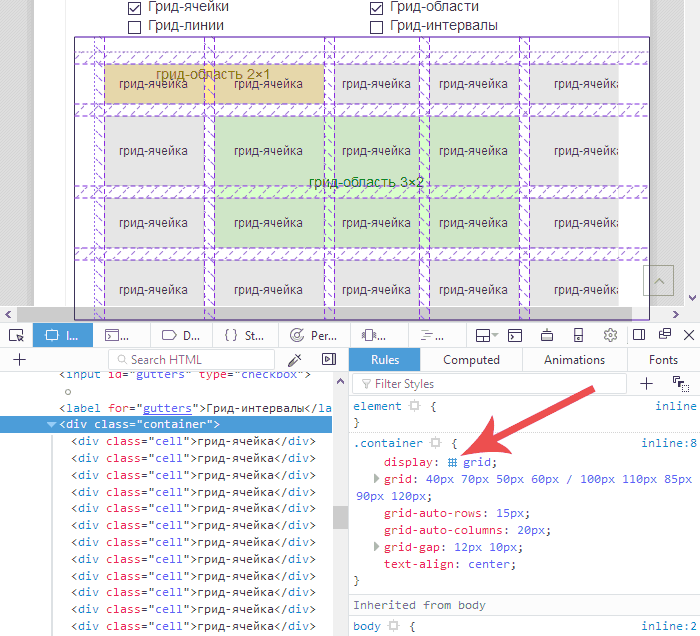Edit the display property value 'grid'
The image size is (700, 636).
[476, 462]
